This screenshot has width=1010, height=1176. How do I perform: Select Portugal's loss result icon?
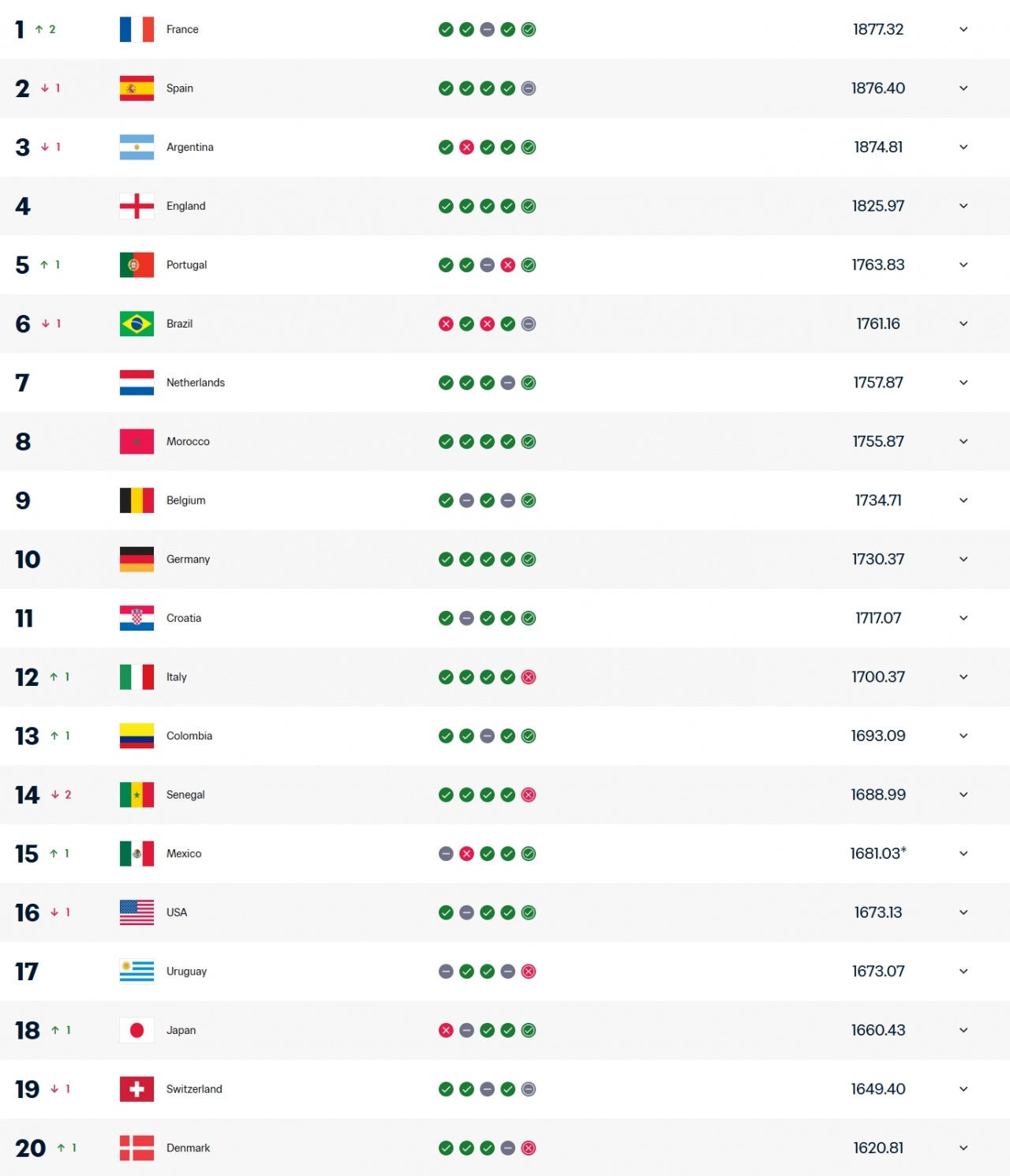[x=507, y=265]
